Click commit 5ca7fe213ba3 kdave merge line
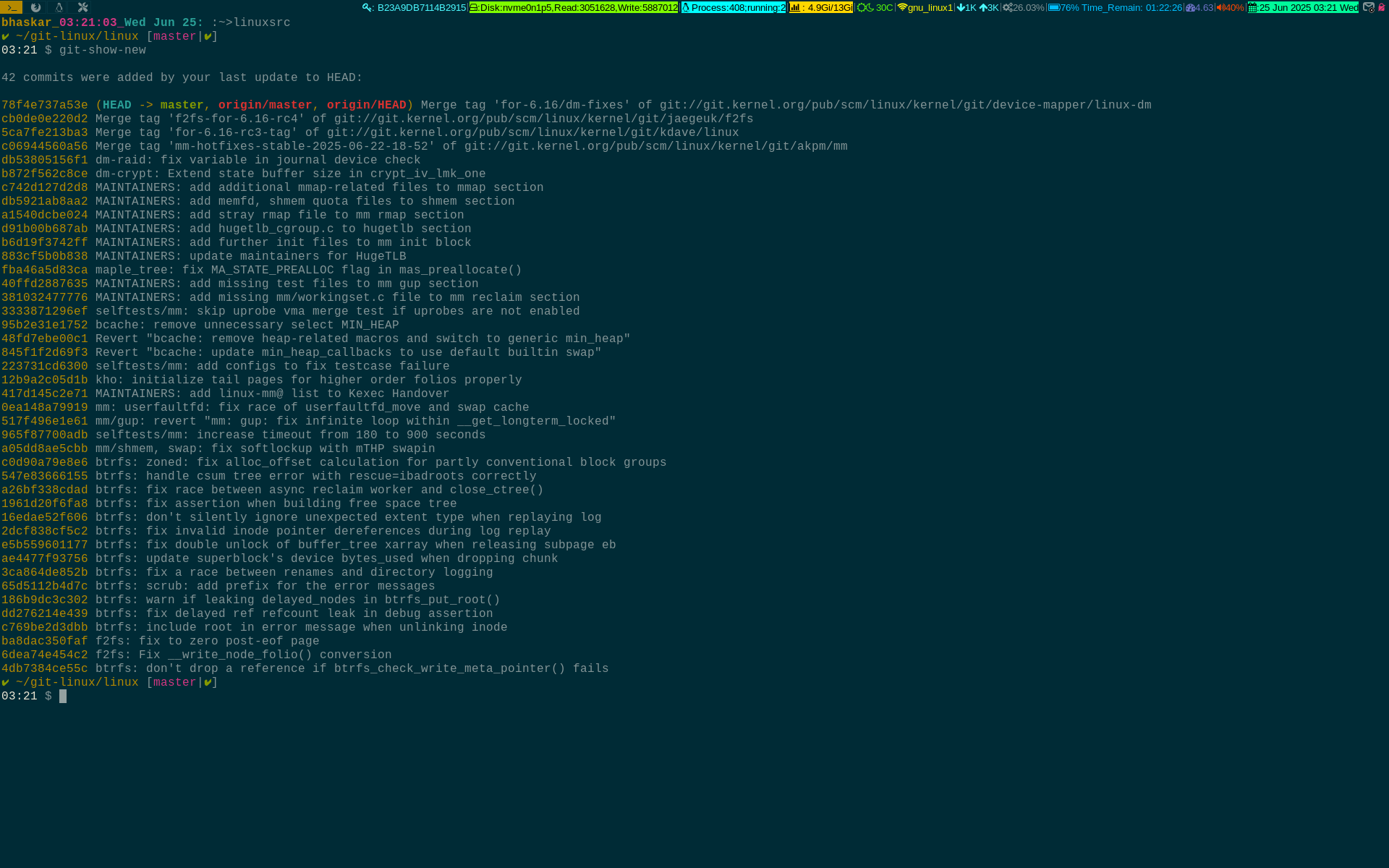Viewport: 1389px width, 868px height. [370, 132]
